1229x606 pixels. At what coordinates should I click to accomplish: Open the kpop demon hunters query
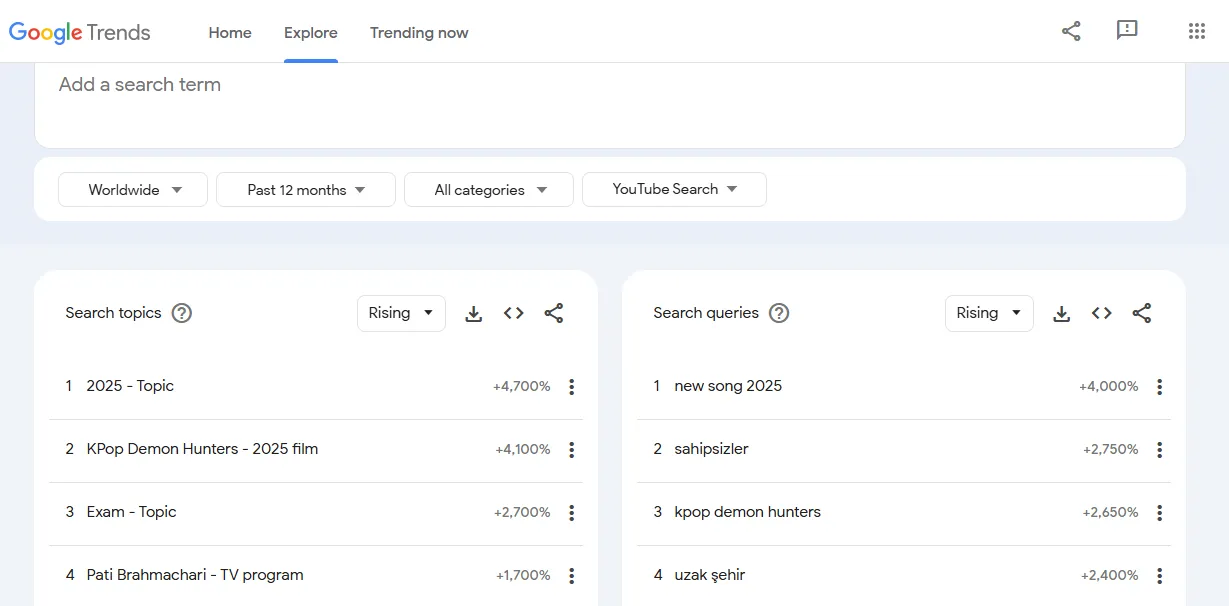point(747,512)
